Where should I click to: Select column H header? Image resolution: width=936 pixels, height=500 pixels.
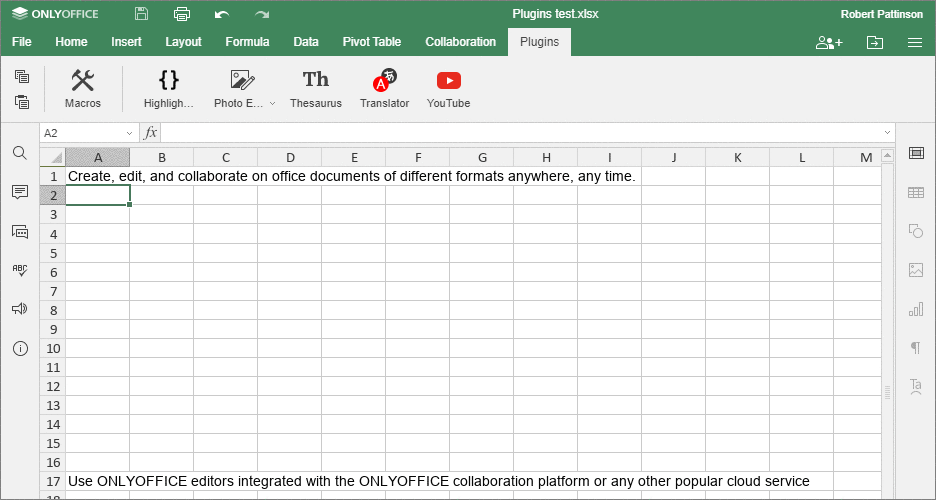(546, 158)
